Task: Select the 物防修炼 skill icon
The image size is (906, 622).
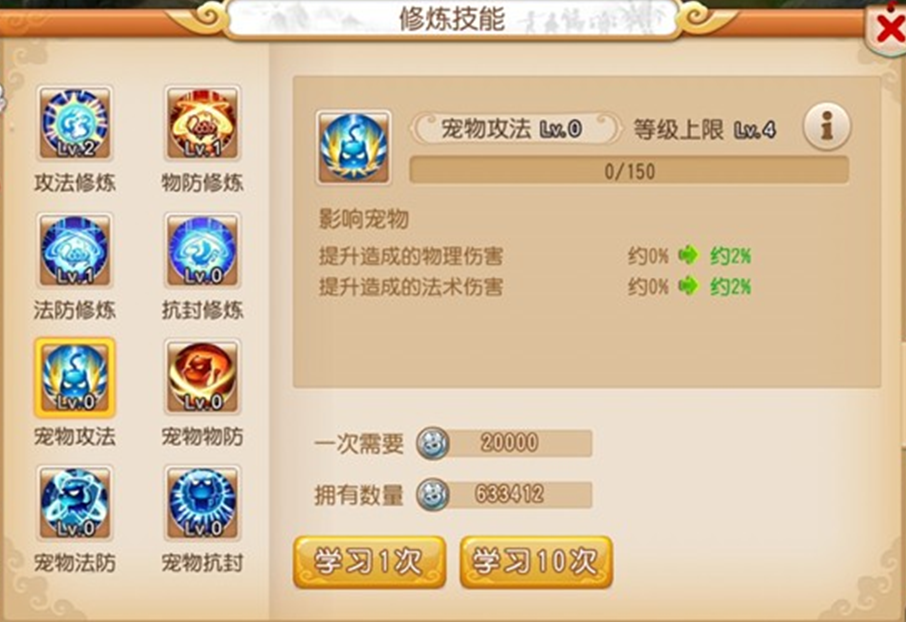Action: click(x=202, y=123)
